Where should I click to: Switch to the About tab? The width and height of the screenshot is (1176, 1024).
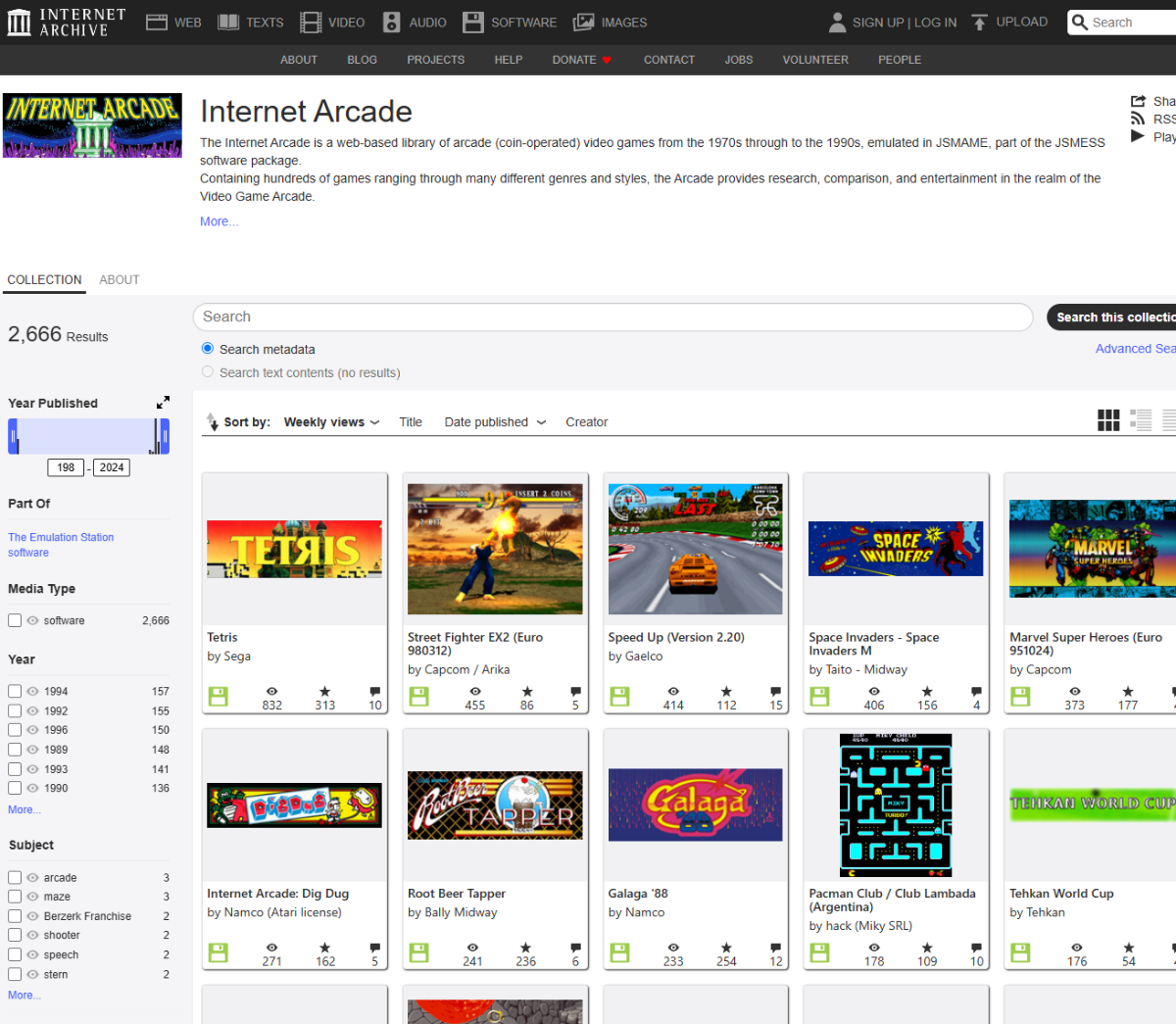(x=120, y=280)
